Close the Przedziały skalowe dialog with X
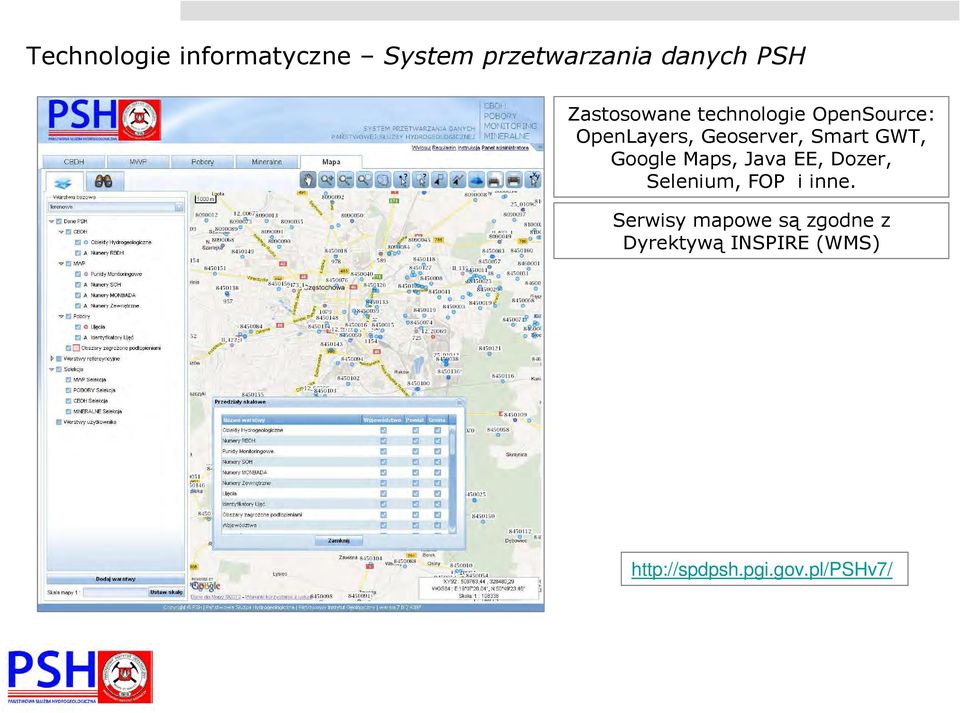The height and width of the screenshot is (713, 960). [x=459, y=402]
